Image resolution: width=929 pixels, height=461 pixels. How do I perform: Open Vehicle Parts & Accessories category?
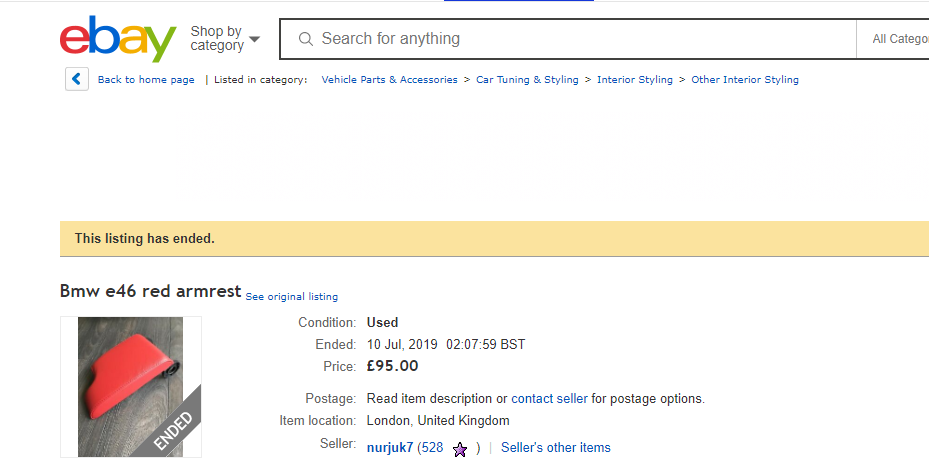click(x=389, y=79)
